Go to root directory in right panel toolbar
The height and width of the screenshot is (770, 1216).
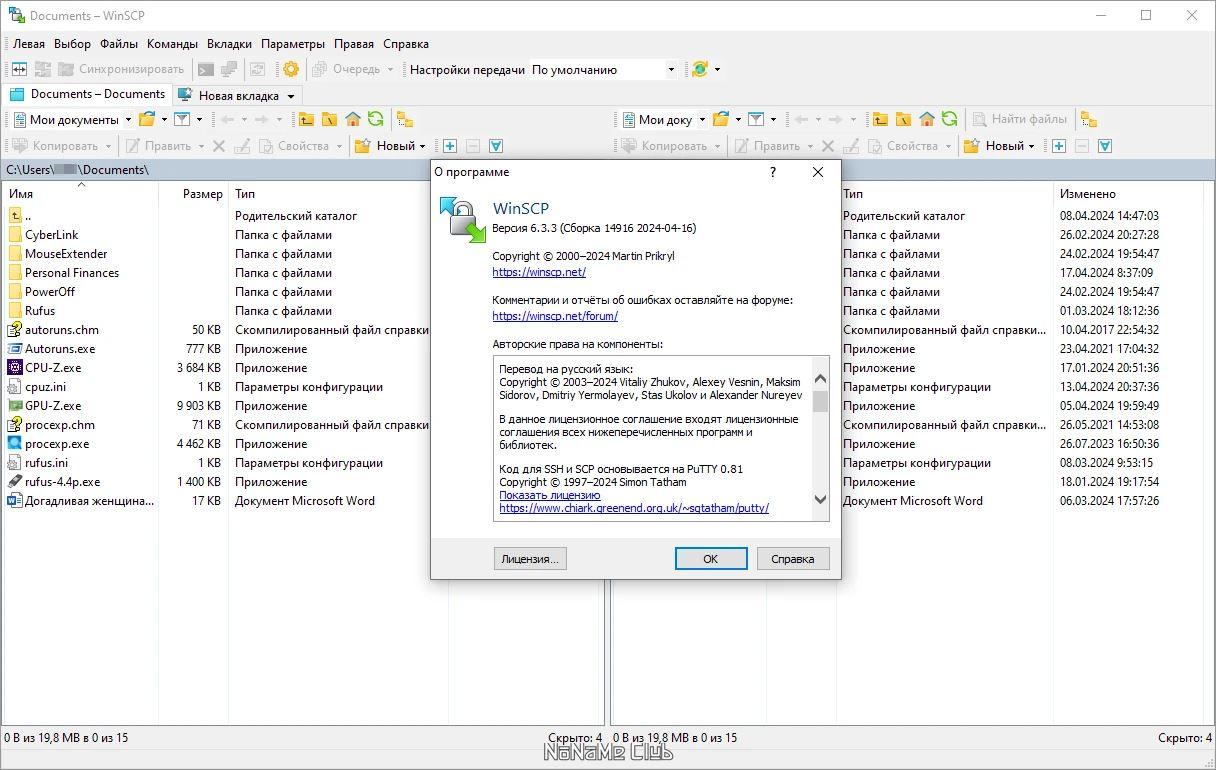coord(903,119)
